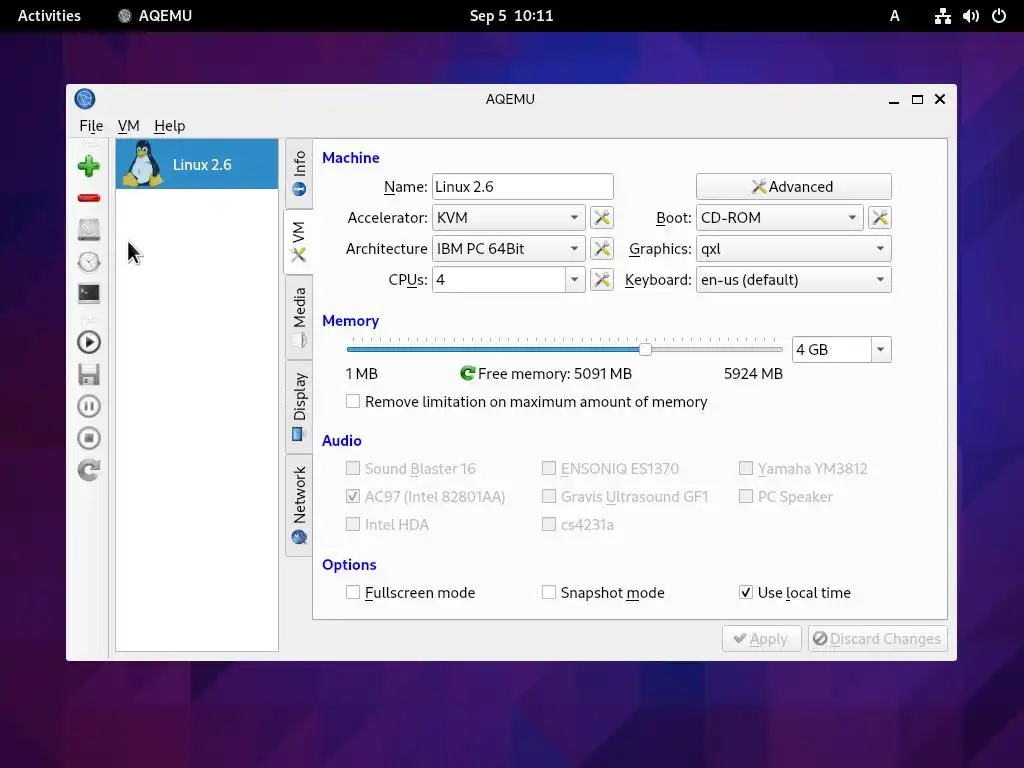
Task: Click the keyboard layout indicator A in top bar
Action: (895, 16)
